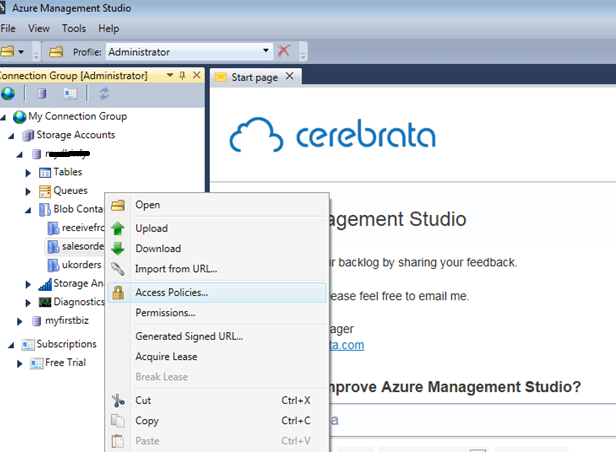This screenshot has height=455, width=616.
Task: Open the File menu
Action: (8, 28)
